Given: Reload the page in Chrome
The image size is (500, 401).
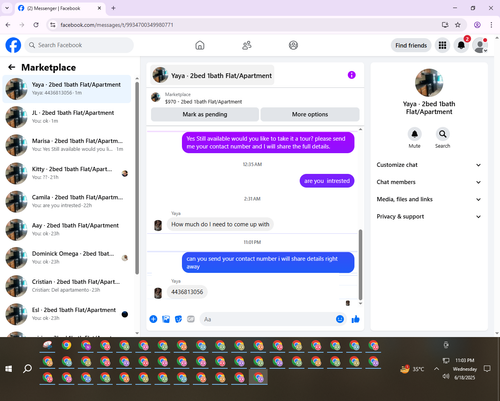Looking at the screenshot, I should tap(36, 25).
